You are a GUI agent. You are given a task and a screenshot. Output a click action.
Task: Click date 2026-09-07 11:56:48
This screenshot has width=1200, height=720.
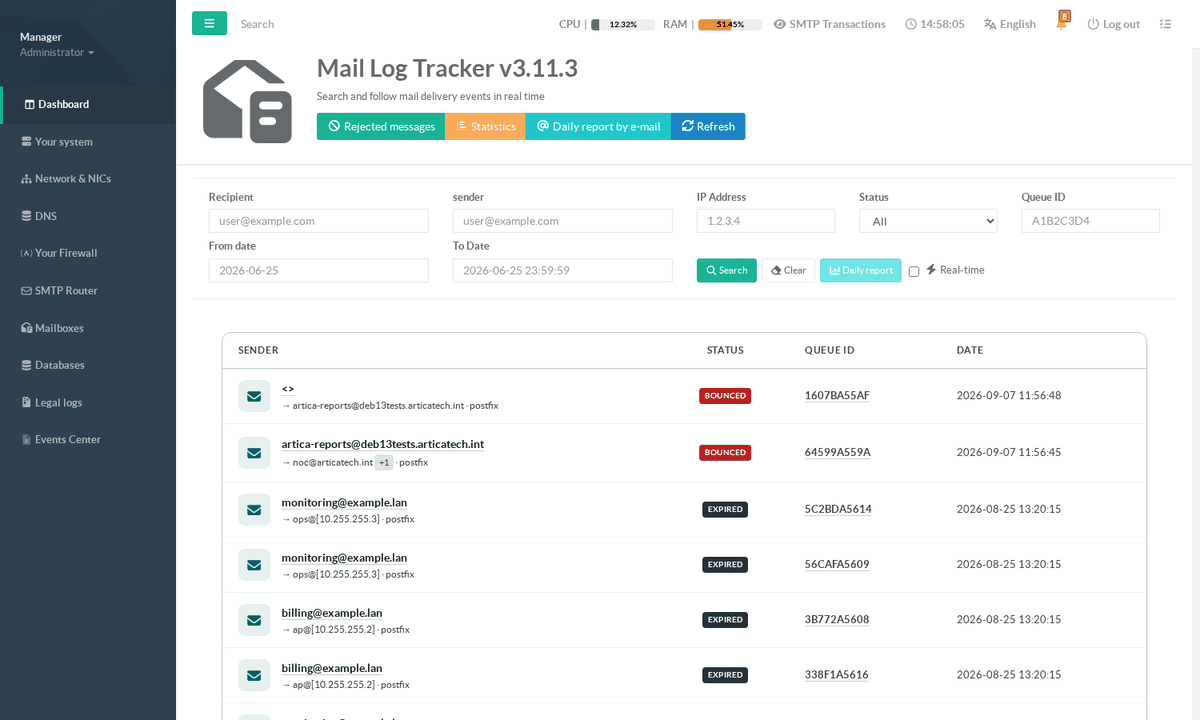click(1009, 396)
